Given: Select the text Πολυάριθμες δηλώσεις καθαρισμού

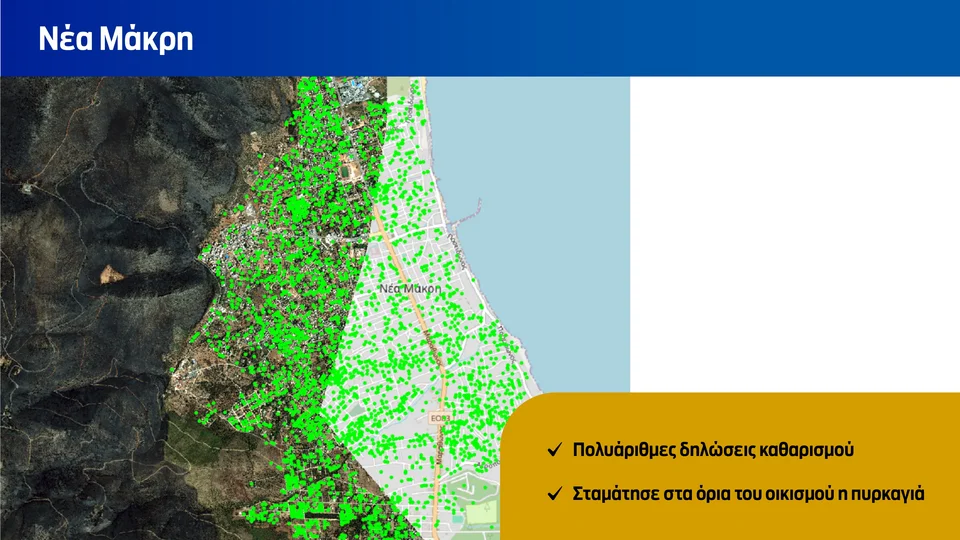Looking at the screenshot, I should pos(713,450).
